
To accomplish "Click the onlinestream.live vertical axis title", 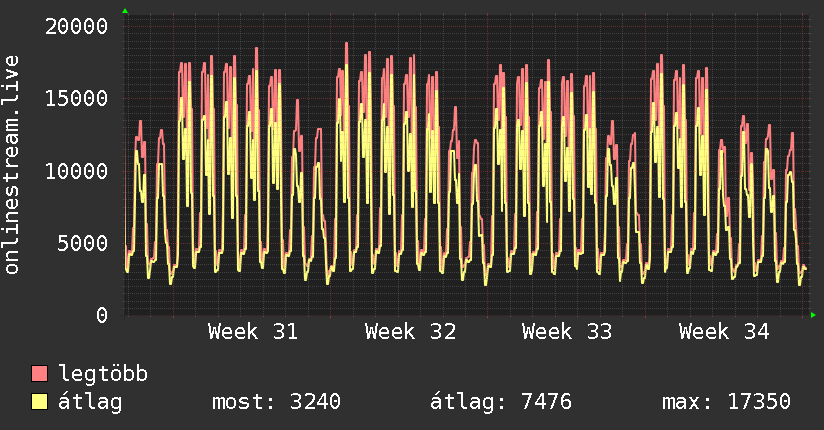I will pyautogui.click(x=12, y=165).
